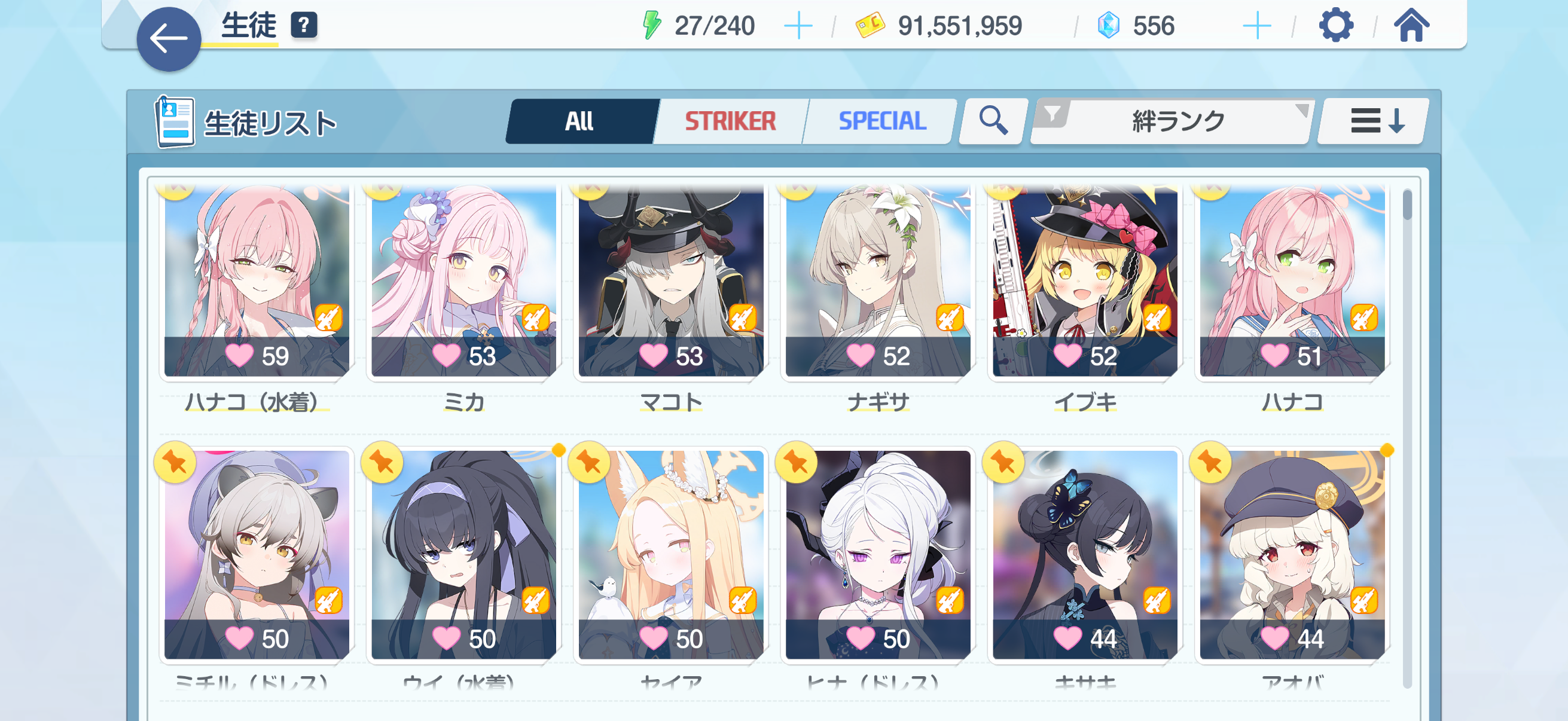1568x721 pixels.
Task: Buy gems with the plus beside 556
Action: coord(1256,26)
